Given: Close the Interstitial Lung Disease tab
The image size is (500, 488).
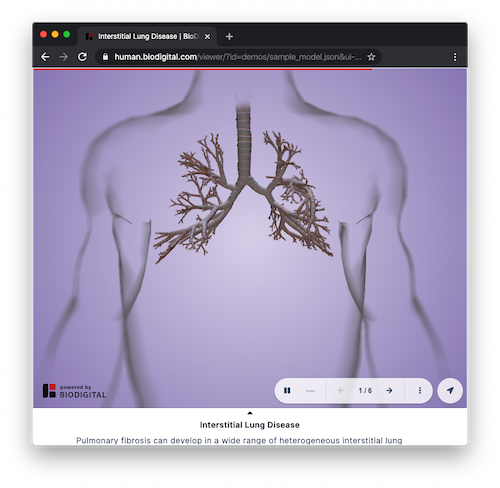Looking at the screenshot, I should [x=207, y=36].
